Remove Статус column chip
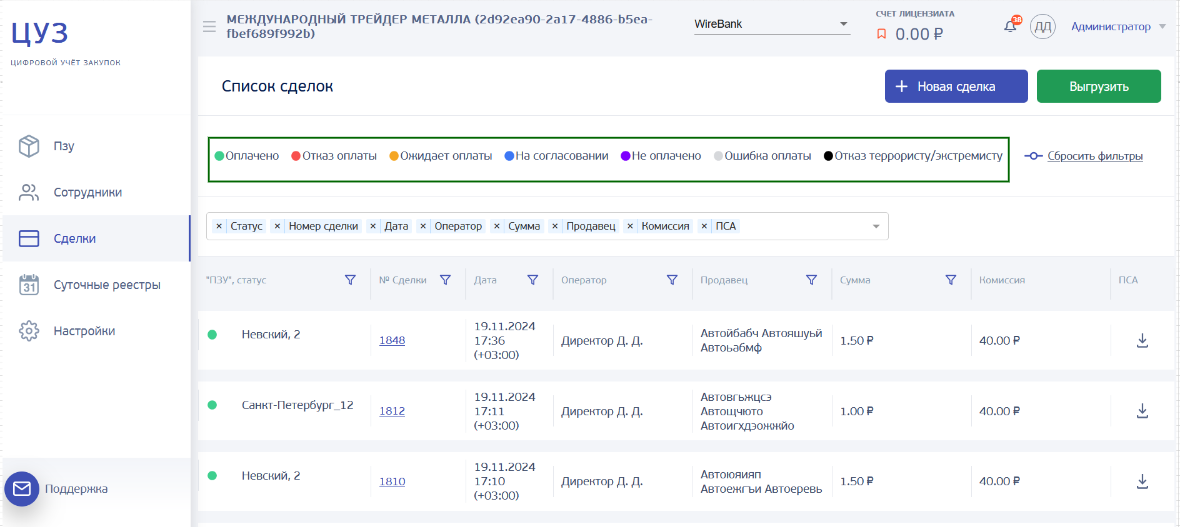Image resolution: width=1180 pixels, height=527 pixels. [x=219, y=226]
